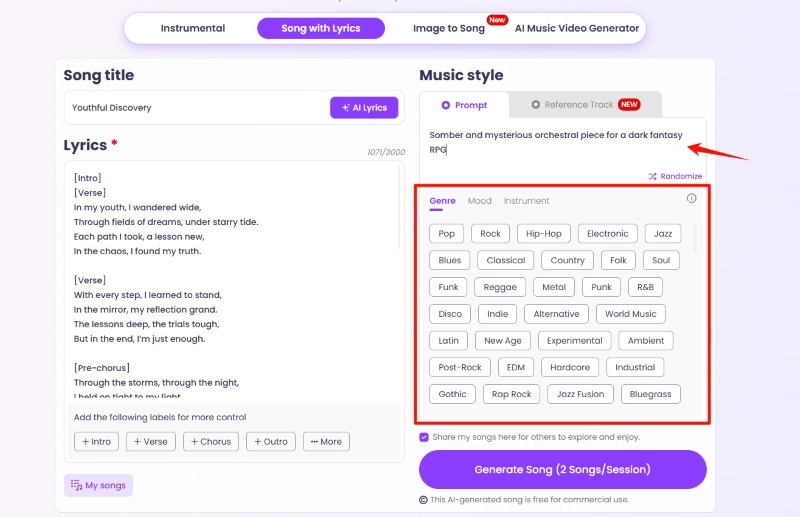The image size is (800, 517).
Task: Click the genre list scrollbar
Action: [x=694, y=239]
